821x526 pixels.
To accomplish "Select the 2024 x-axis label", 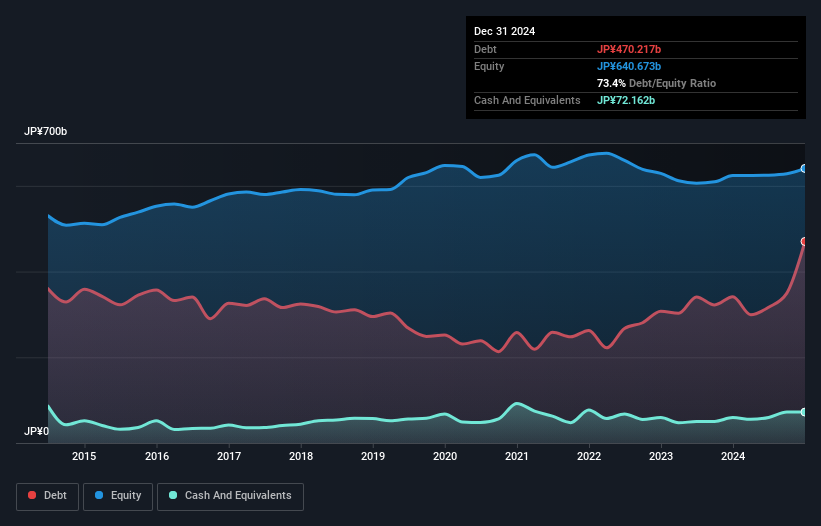I will point(733,456).
